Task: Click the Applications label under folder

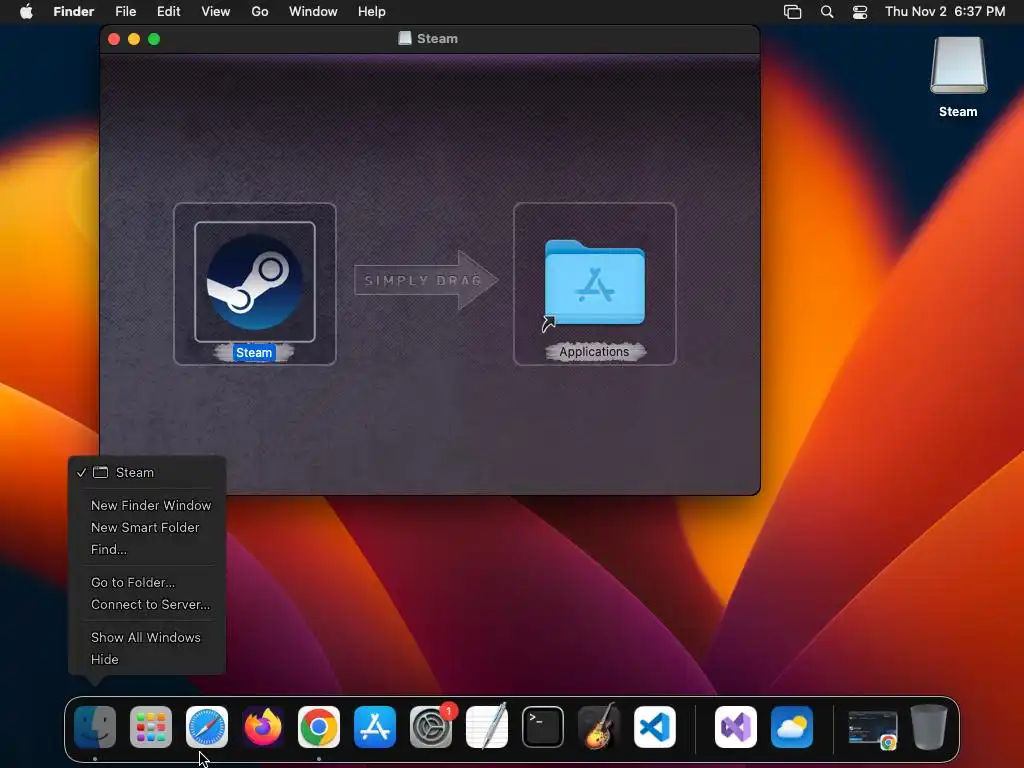Action: coord(594,352)
